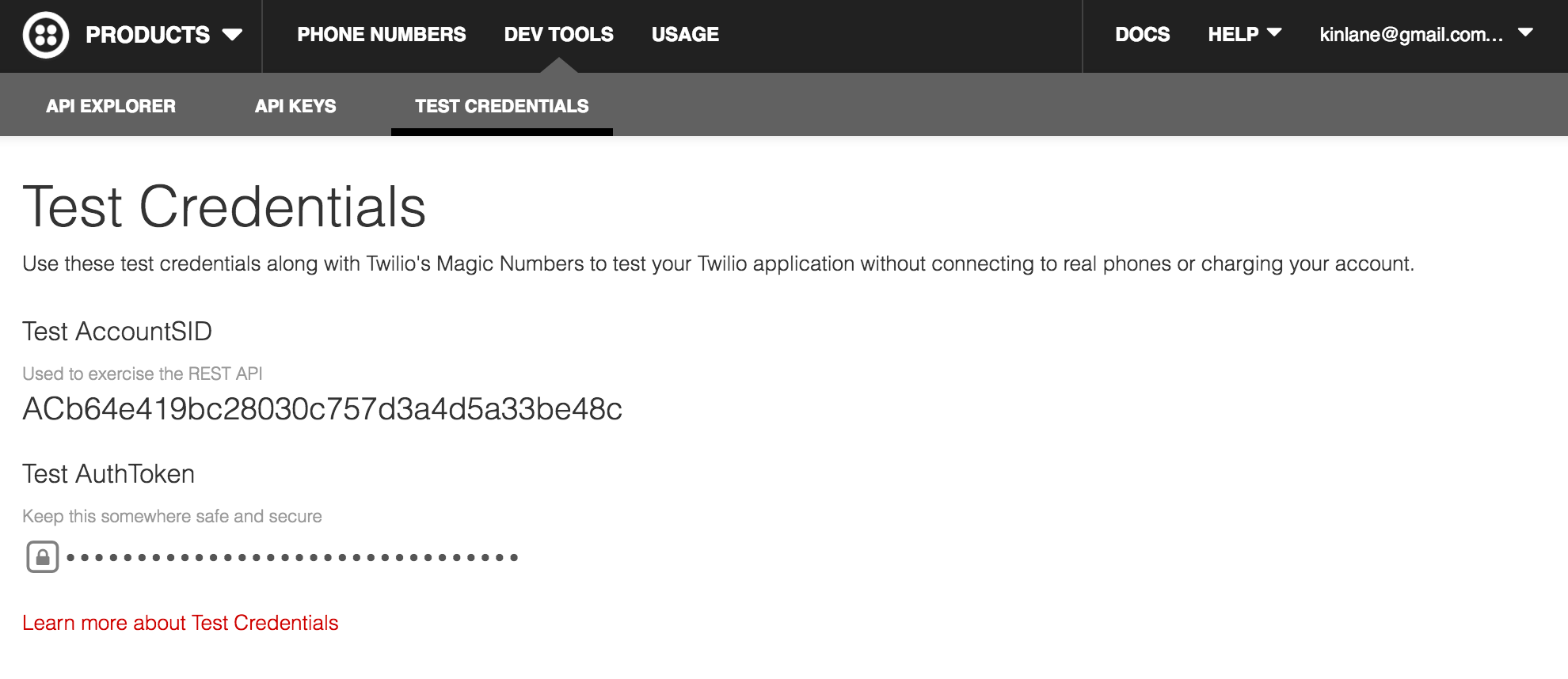Open the Products dropdown menu
This screenshot has height=679, width=1568.
coord(163,35)
